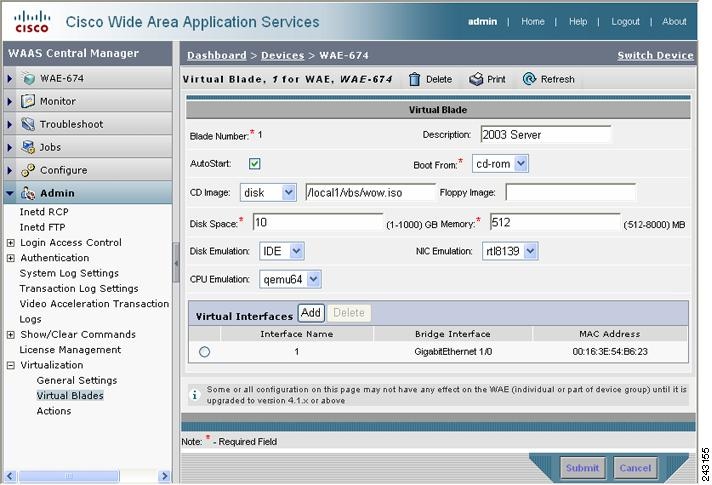Go to the Home link
The image size is (712, 485).
533,21
